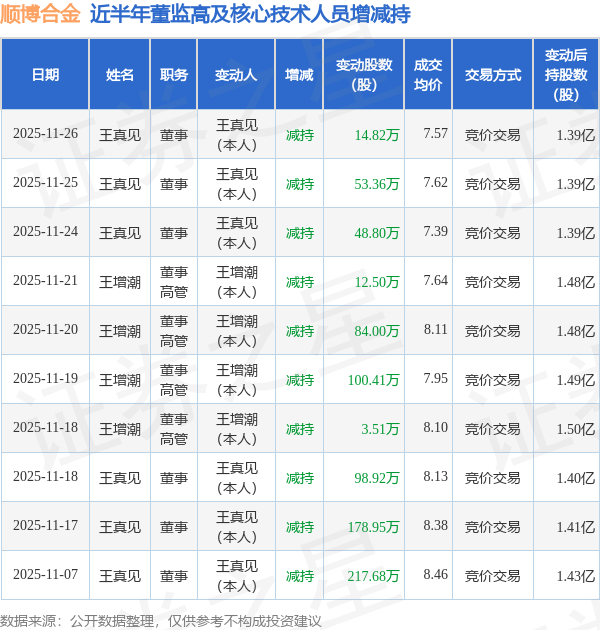The height and width of the screenshot is (630, 600).
Task: Select the date cell 2025-11-19
Action: click(x=45, y=378)
